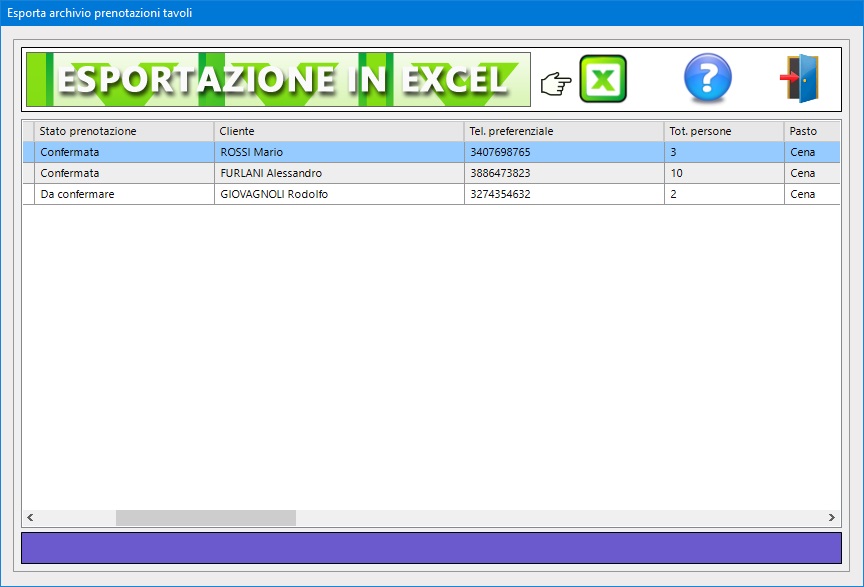Click Cena cell in FURLANI Alessandro row
Image resolution: width=864 pixels, height=587 pixels.
pos(812,173)
